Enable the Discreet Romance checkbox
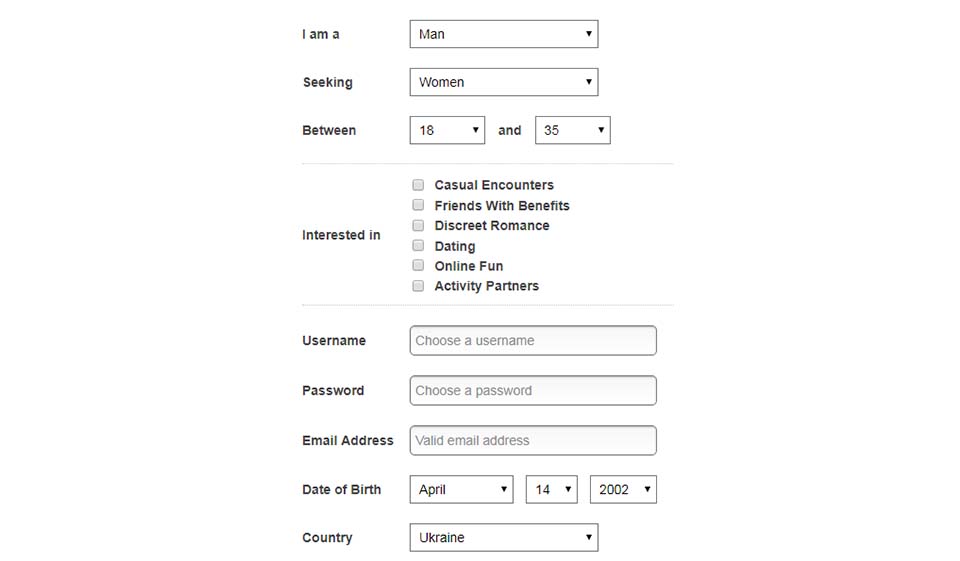 [418, 225]
